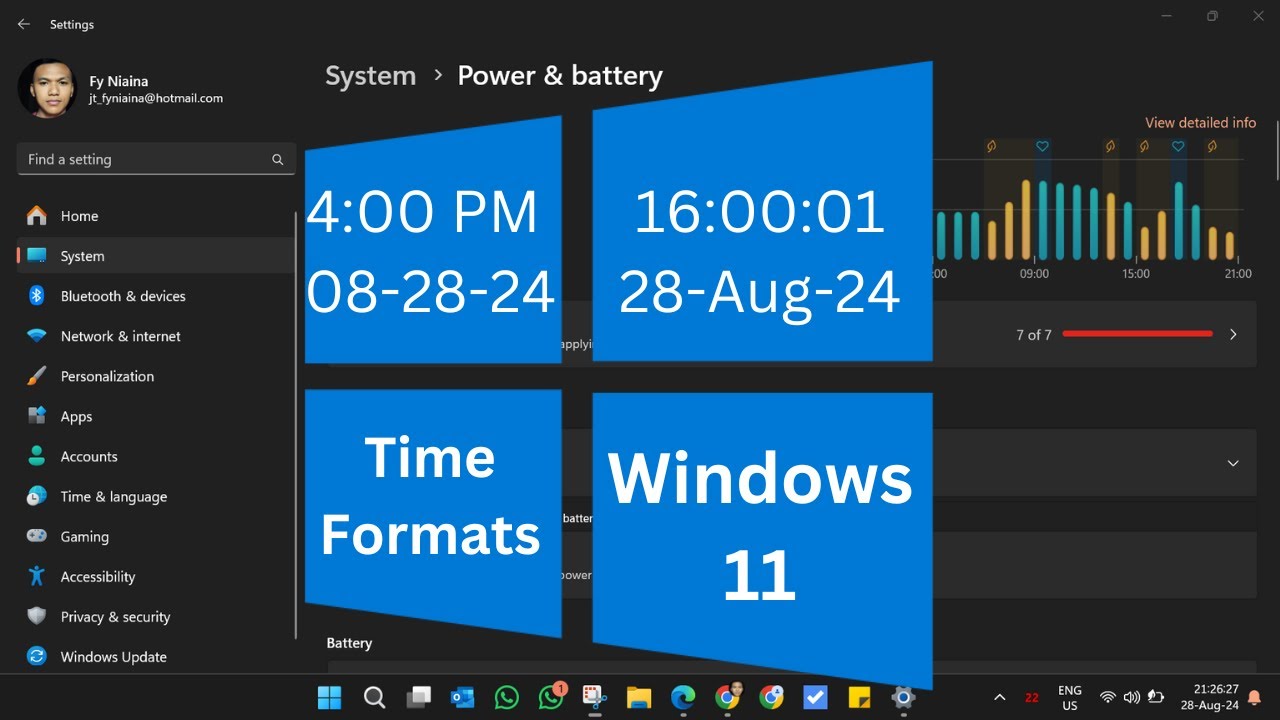1280x720 pixels.
Task: Click the red 7 of 7 progress bar
Action: 1138,334
